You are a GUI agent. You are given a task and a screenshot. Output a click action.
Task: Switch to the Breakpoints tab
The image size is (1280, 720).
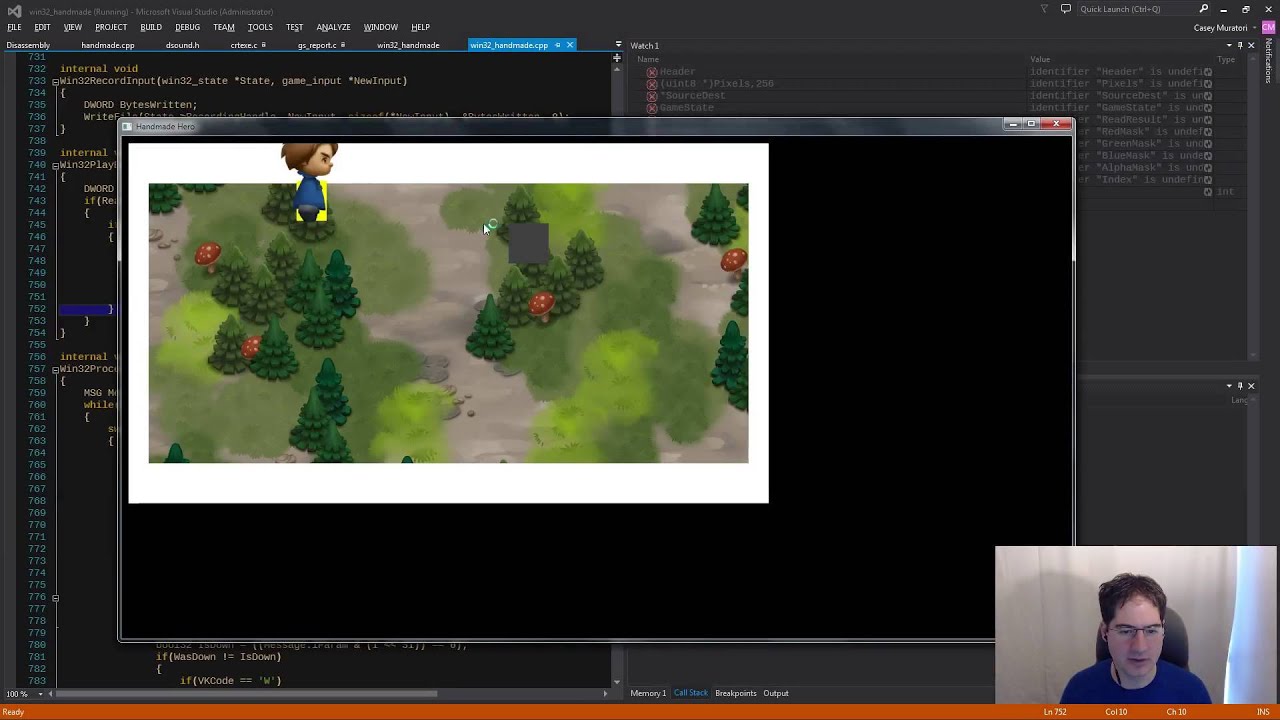point(736,693)
